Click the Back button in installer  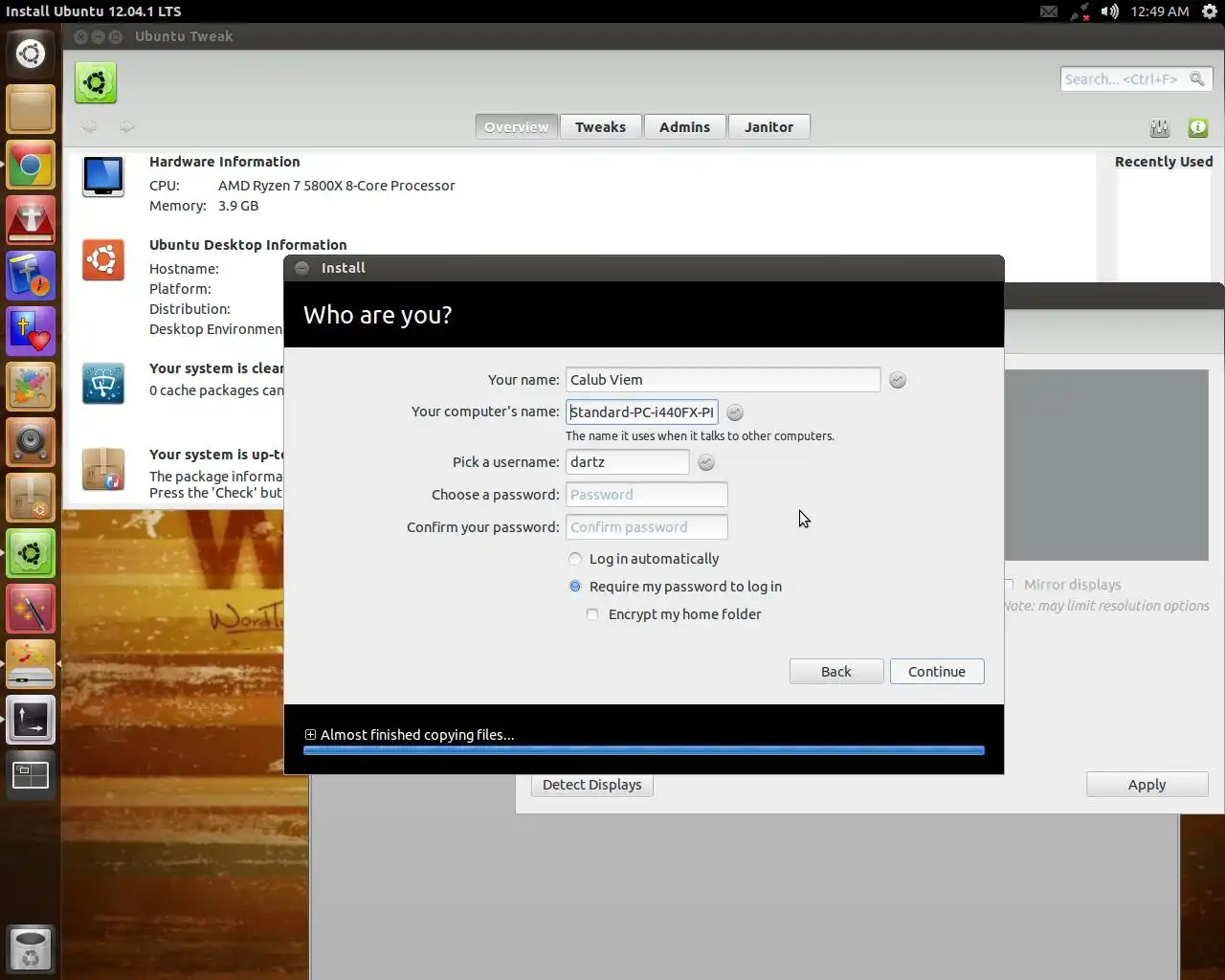[x=835, y=672]
